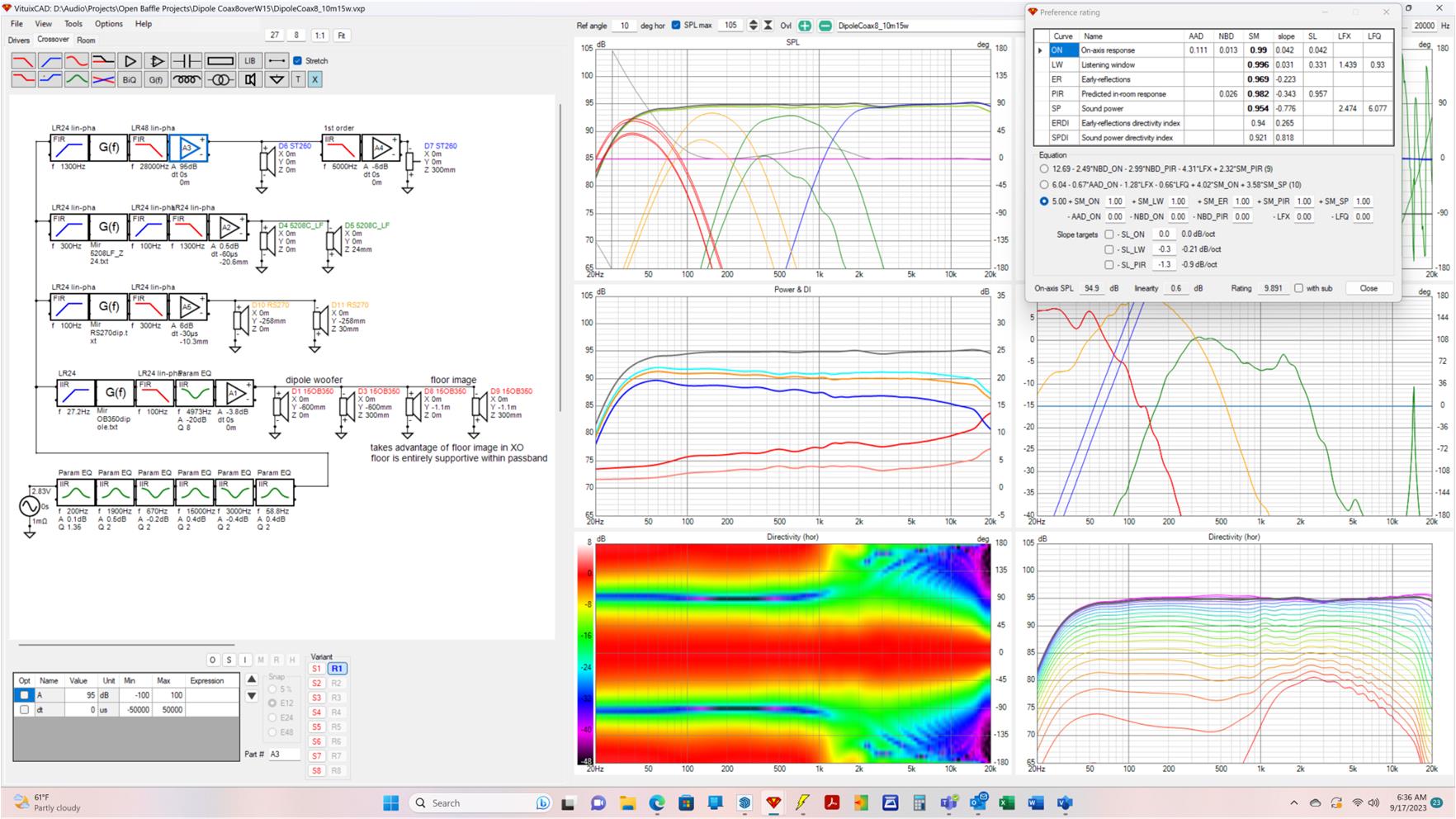This screenshot has width=1456, height=819.
Task: Enable the SL_PIR slope target checkbox
Action: (1109, 265)
